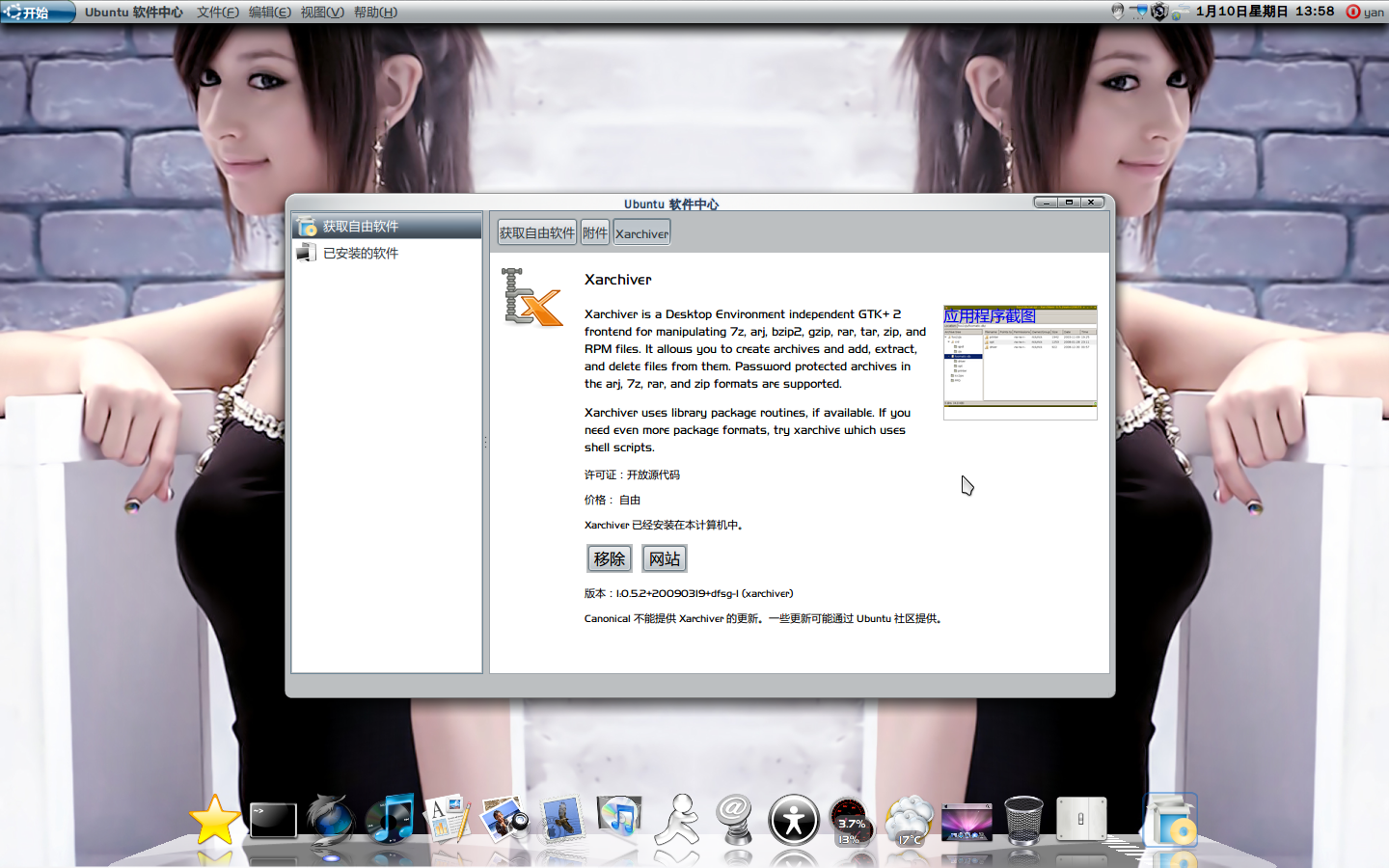Go to the 附件 breadcrumb category

pos(595,232)
